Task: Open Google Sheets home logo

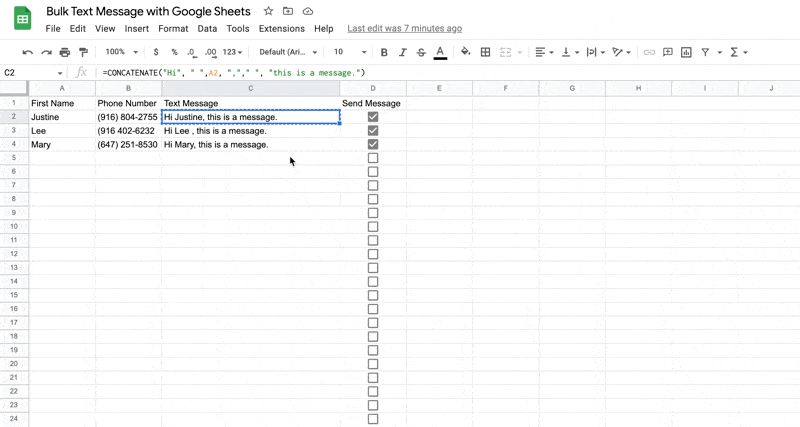Action: pyautogui.click(x=22, y=18)
